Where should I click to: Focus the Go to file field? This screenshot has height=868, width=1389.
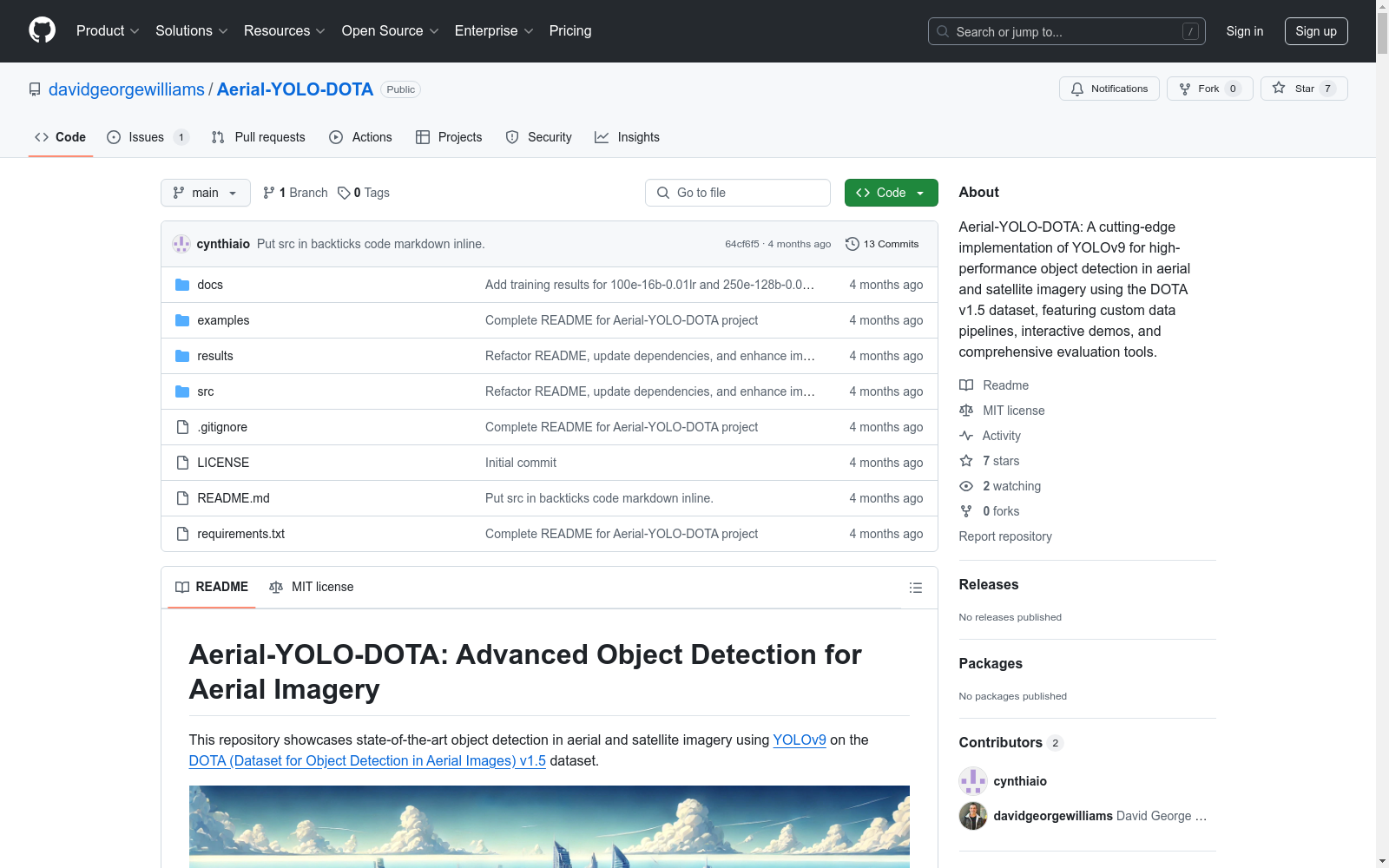738,193
